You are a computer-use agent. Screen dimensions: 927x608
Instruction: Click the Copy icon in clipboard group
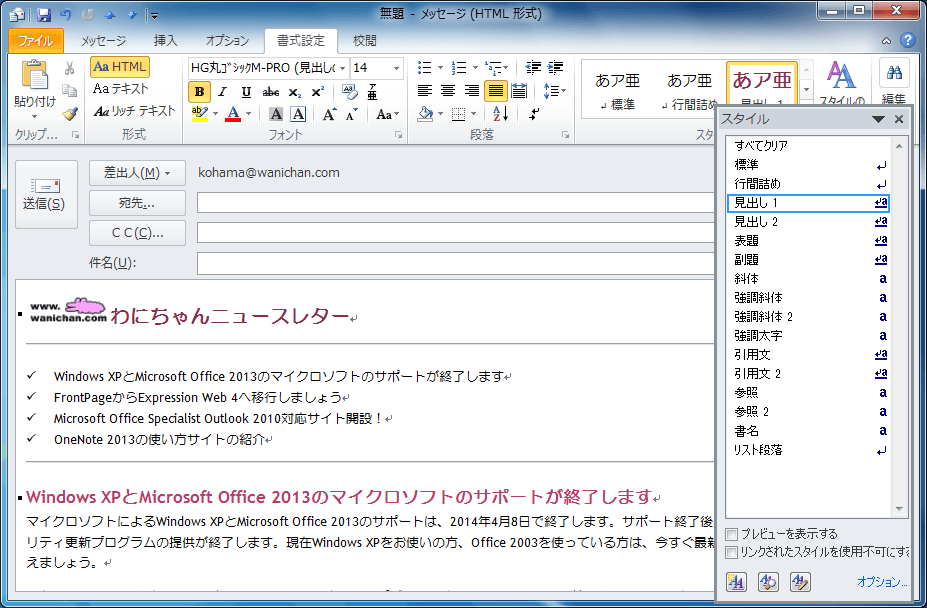coord(70,90)
